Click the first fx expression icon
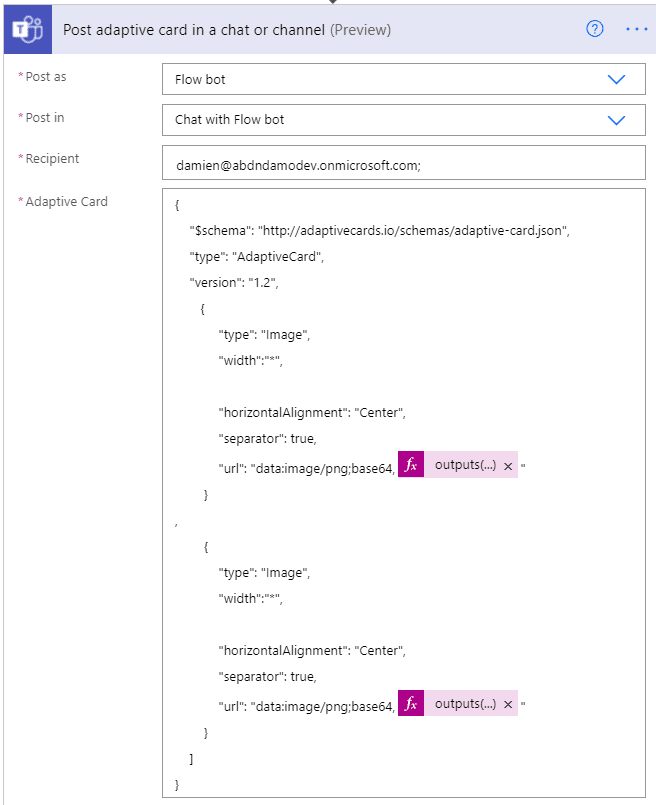 (x=410, y=463)
